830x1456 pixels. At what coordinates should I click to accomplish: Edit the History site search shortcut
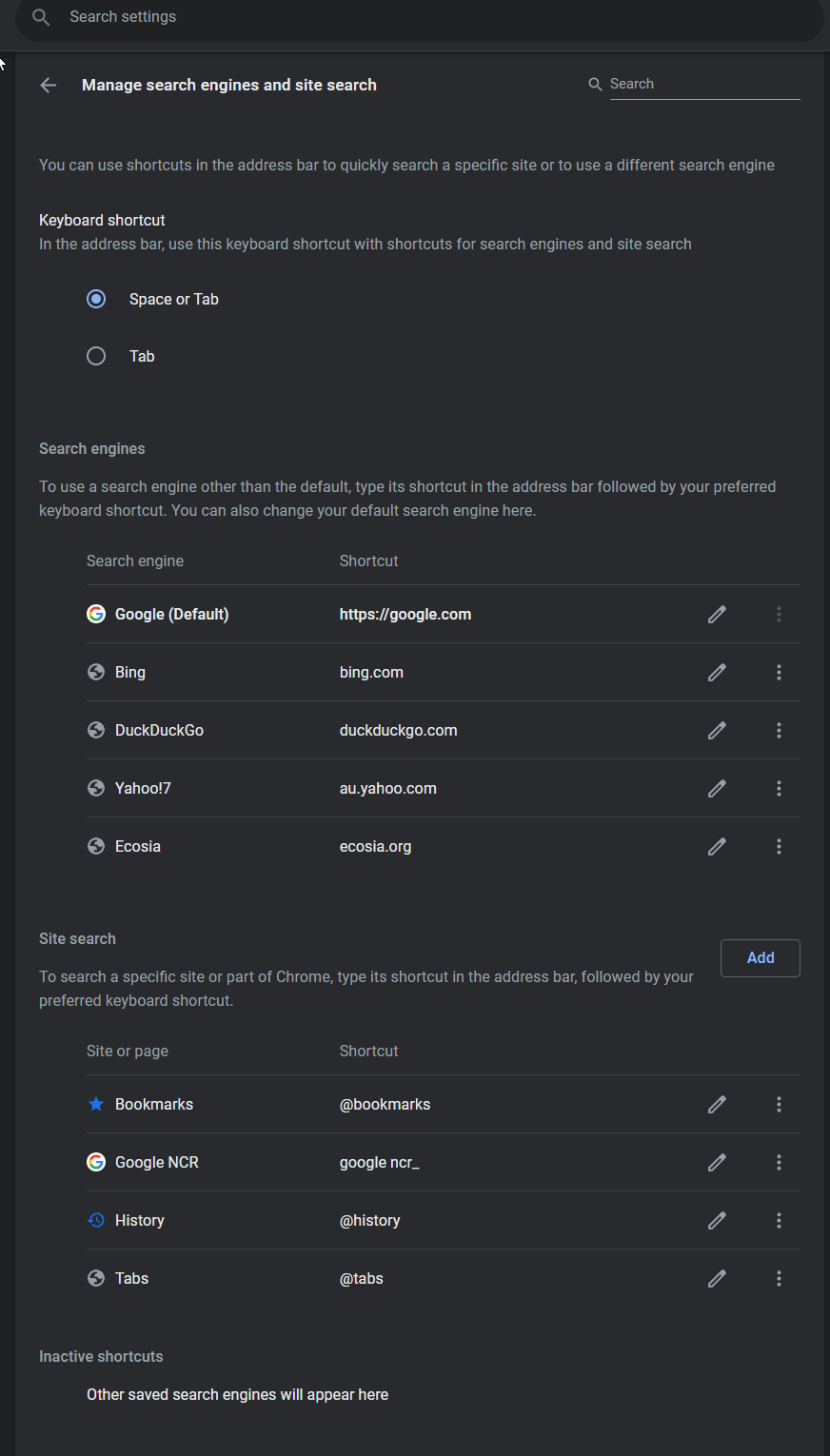(x=717, y=1221)
